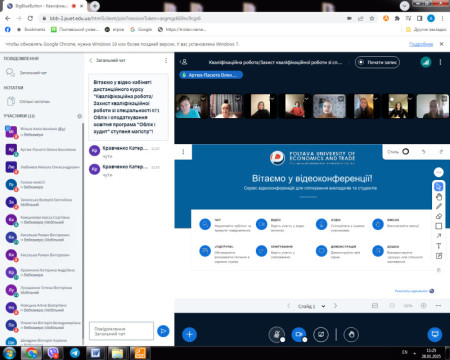Click the browser address bar
This screenshot has width=450, height=360.
tap(193, 18)
